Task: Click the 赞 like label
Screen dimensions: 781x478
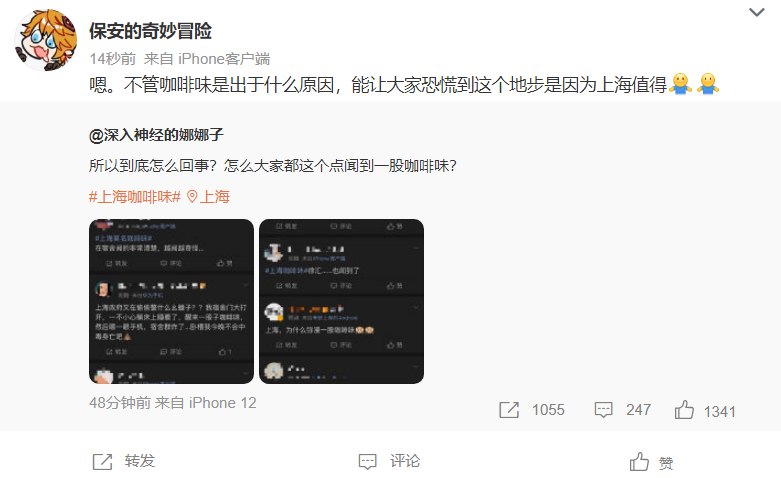Action: (x=666, y=464)
